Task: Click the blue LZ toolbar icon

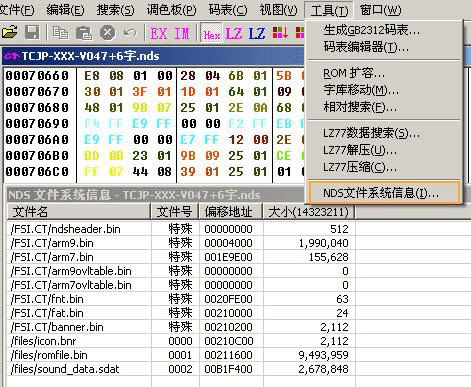Action: [x=257, y=33]
